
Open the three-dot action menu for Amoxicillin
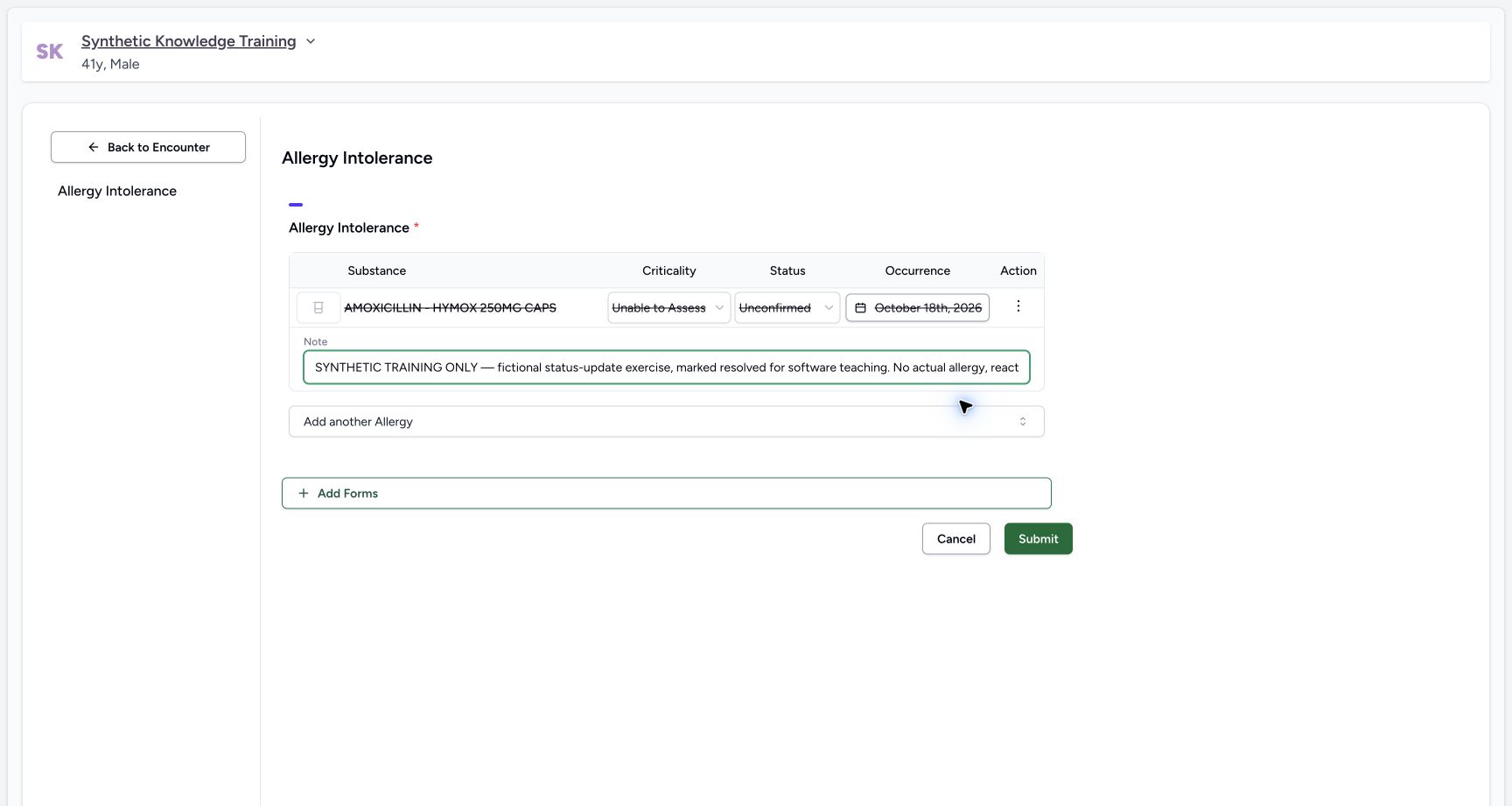coord(1018,306)
